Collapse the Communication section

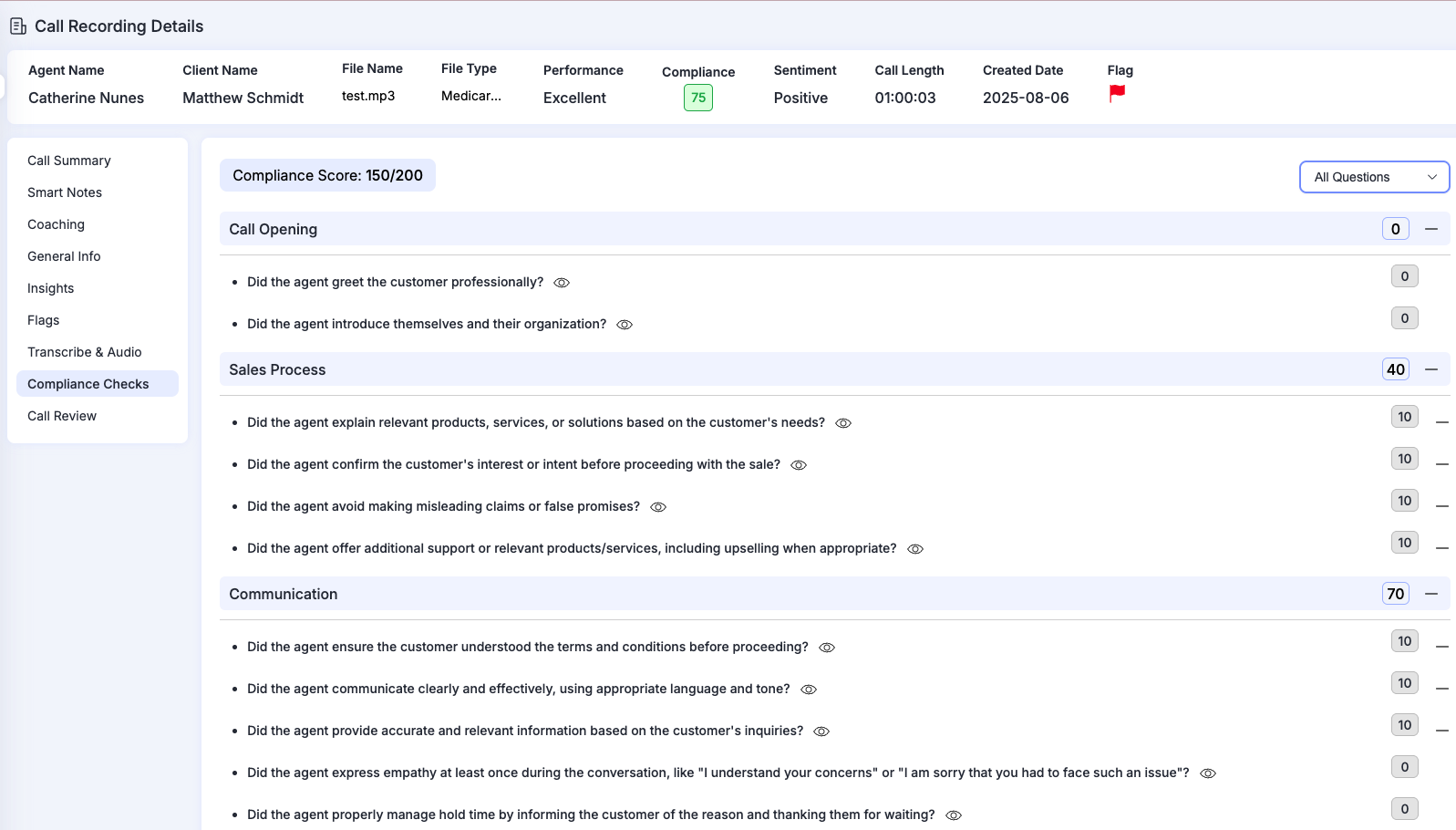(x=1431, y=594)
